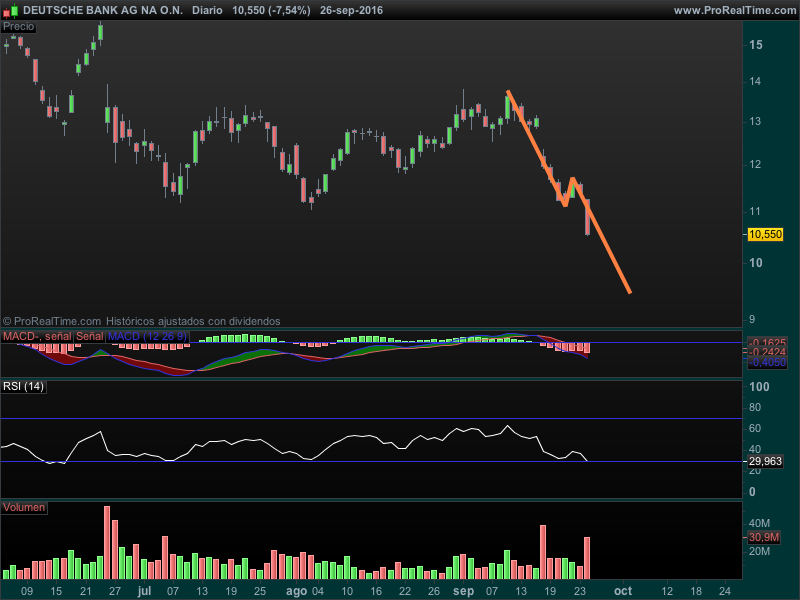
Task: Click the -0,4050 MACD value tag
Action: tap(768, 362)
